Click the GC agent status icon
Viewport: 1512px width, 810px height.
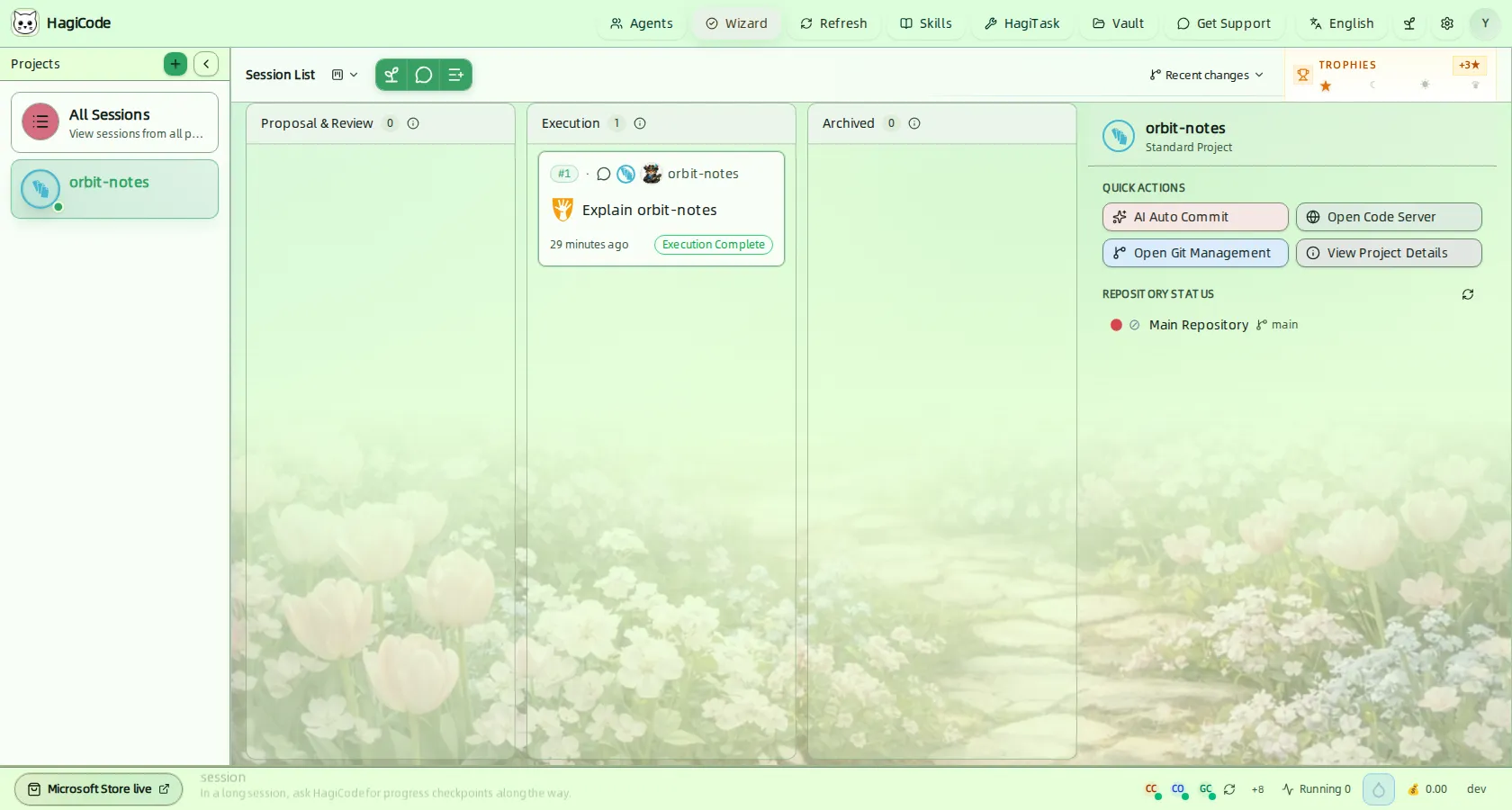(1206, 789)
